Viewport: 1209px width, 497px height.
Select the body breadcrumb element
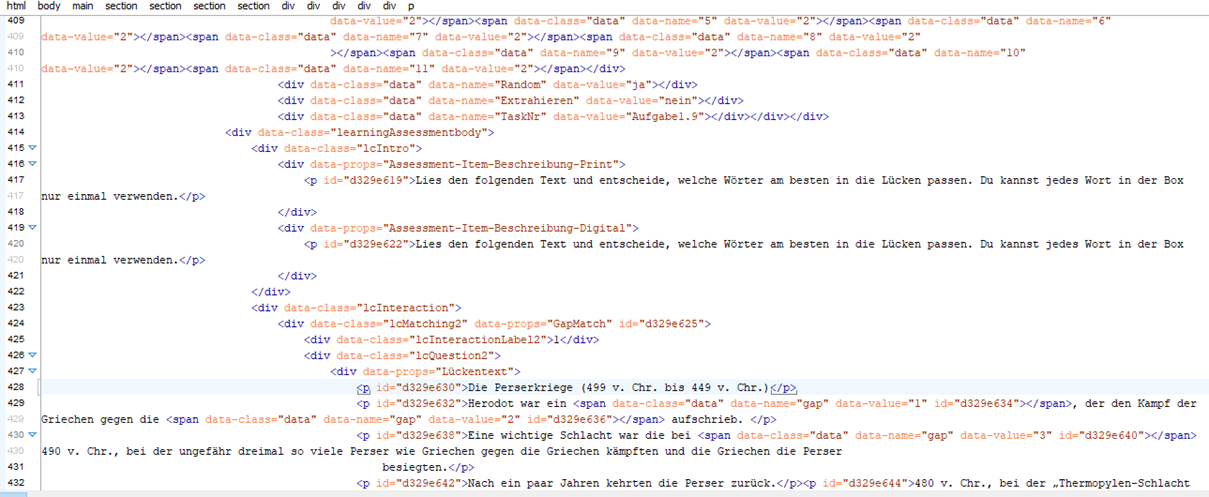49,6
